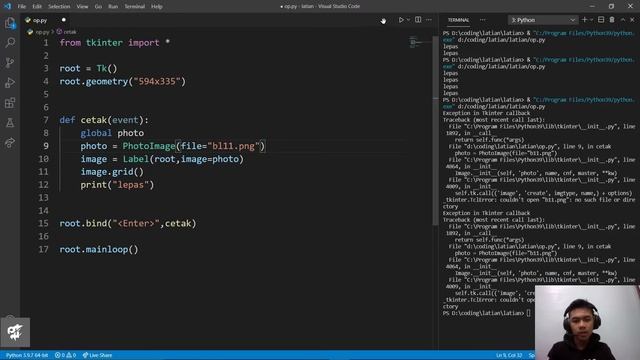Open the Source Control view
The height and width of the screenshot is (360, 640).
tap(10, 62)
